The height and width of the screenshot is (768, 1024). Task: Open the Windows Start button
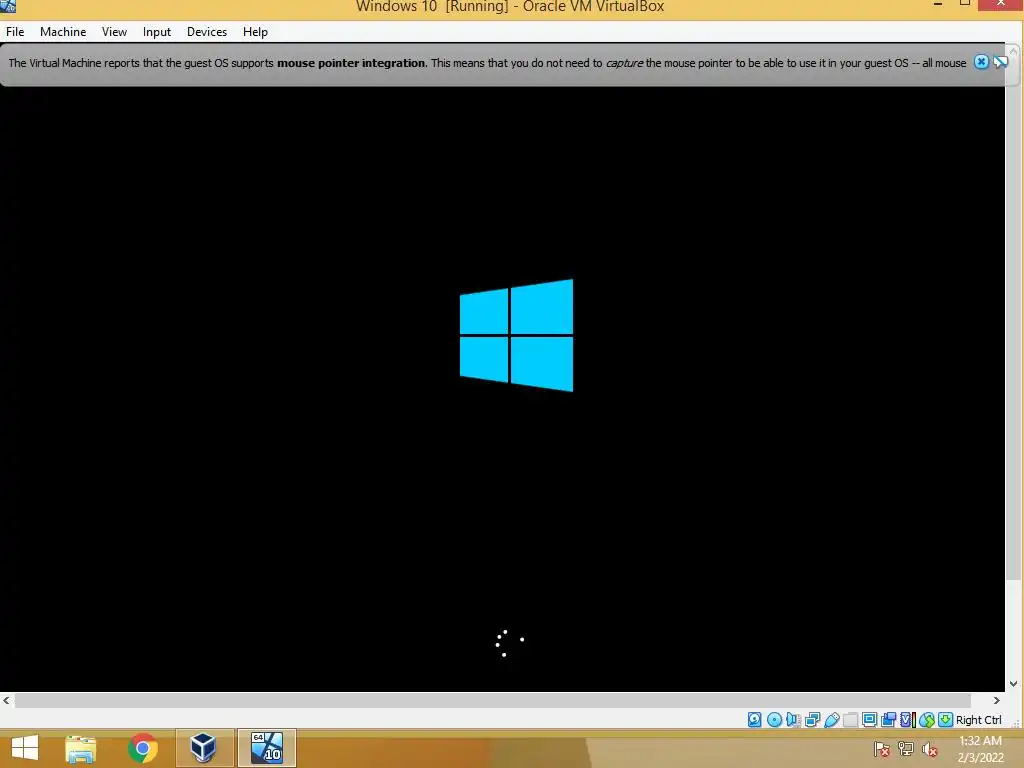point(25,748)
